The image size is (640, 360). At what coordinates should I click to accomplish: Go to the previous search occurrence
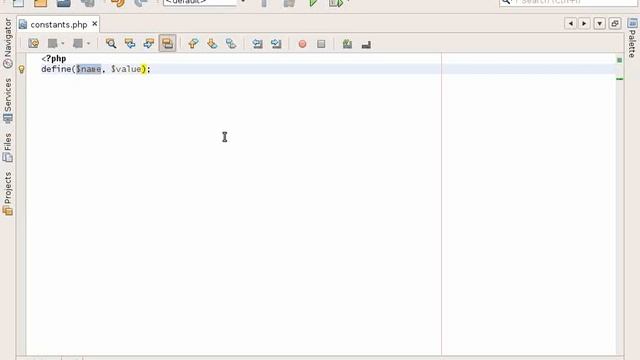[130, 43]
